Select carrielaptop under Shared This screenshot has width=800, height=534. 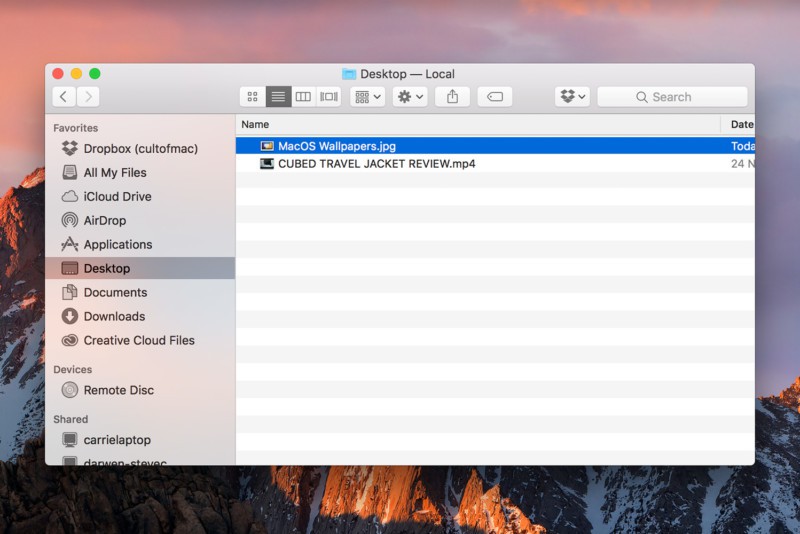point(140,440)
